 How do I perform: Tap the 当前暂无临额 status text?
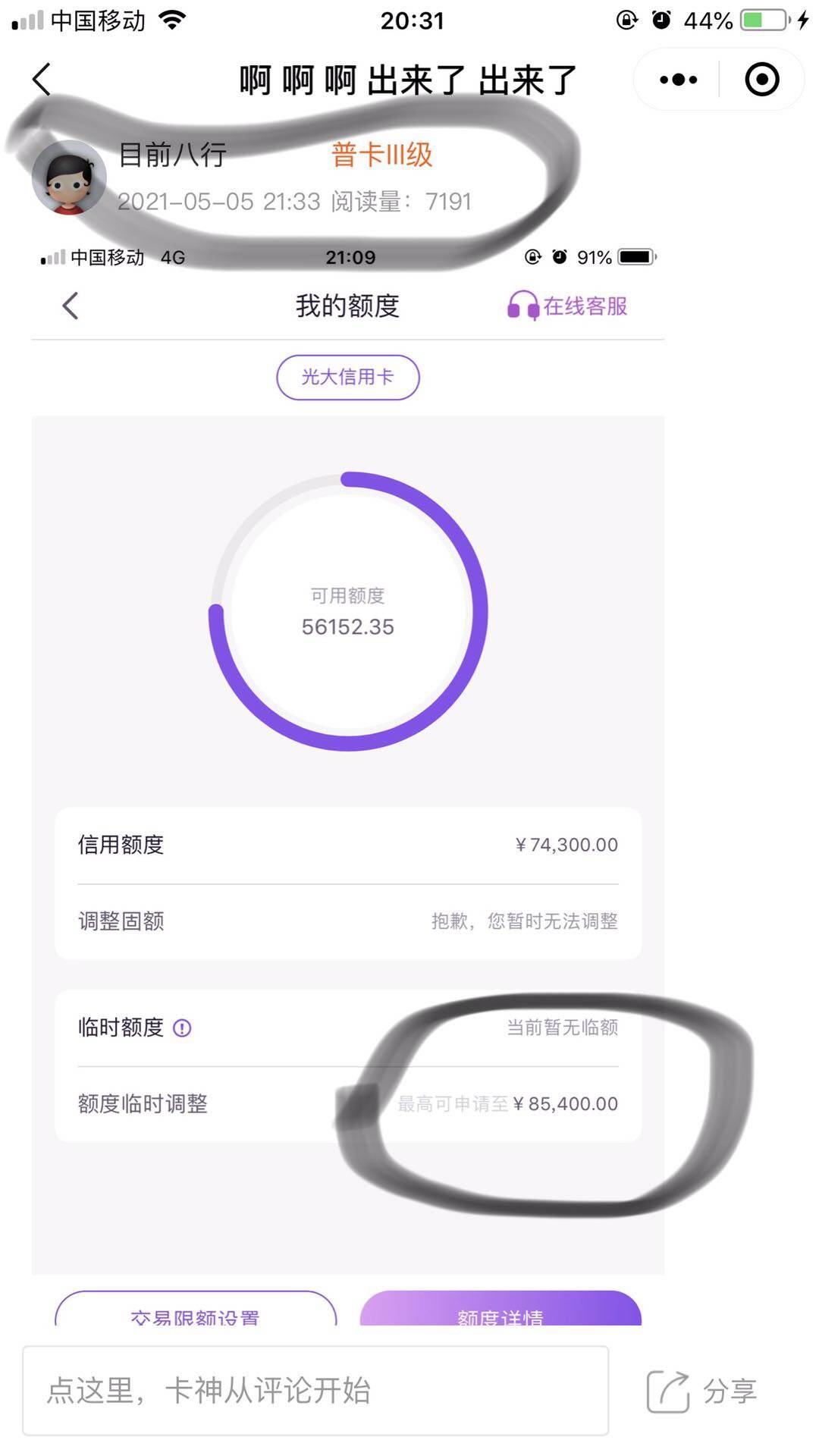point(562,1028)
